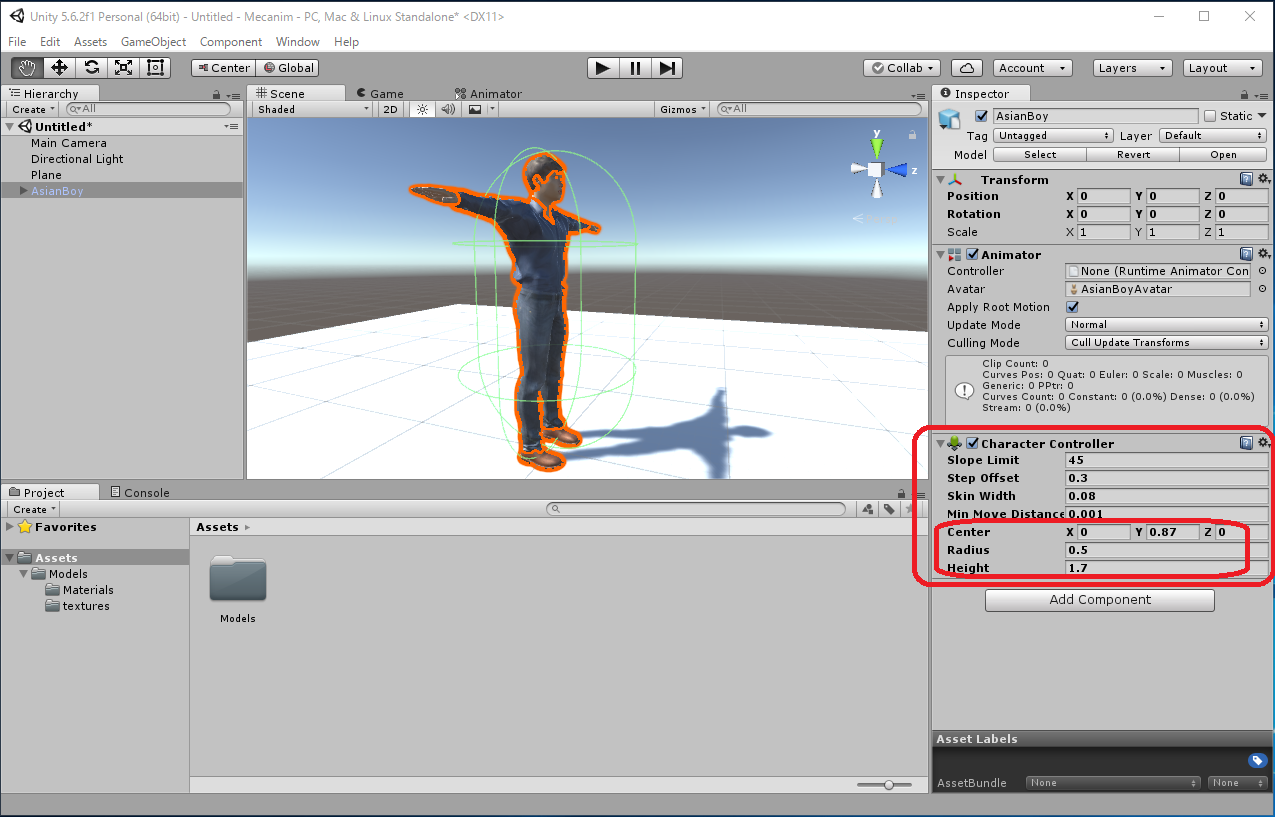The width and height of the screenshot is (1275, 817).
Task: Open the cloud services icon
Action: 966,68
